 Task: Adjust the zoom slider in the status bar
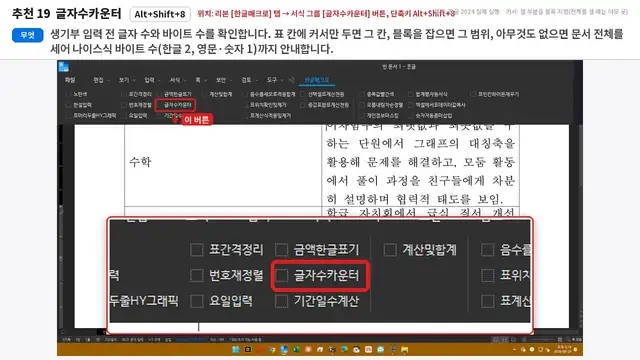pos(542,339)
